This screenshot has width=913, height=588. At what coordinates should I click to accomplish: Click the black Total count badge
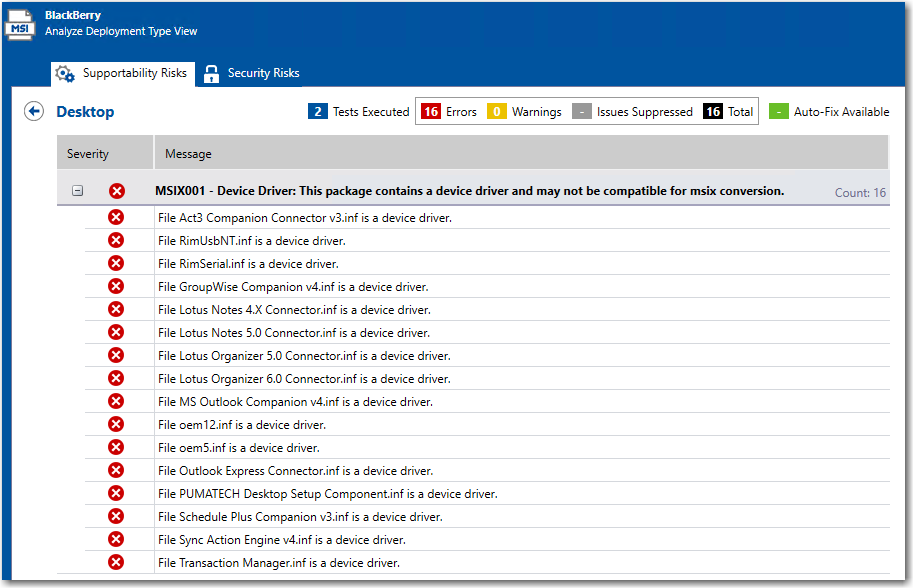[x=713, y=112]
